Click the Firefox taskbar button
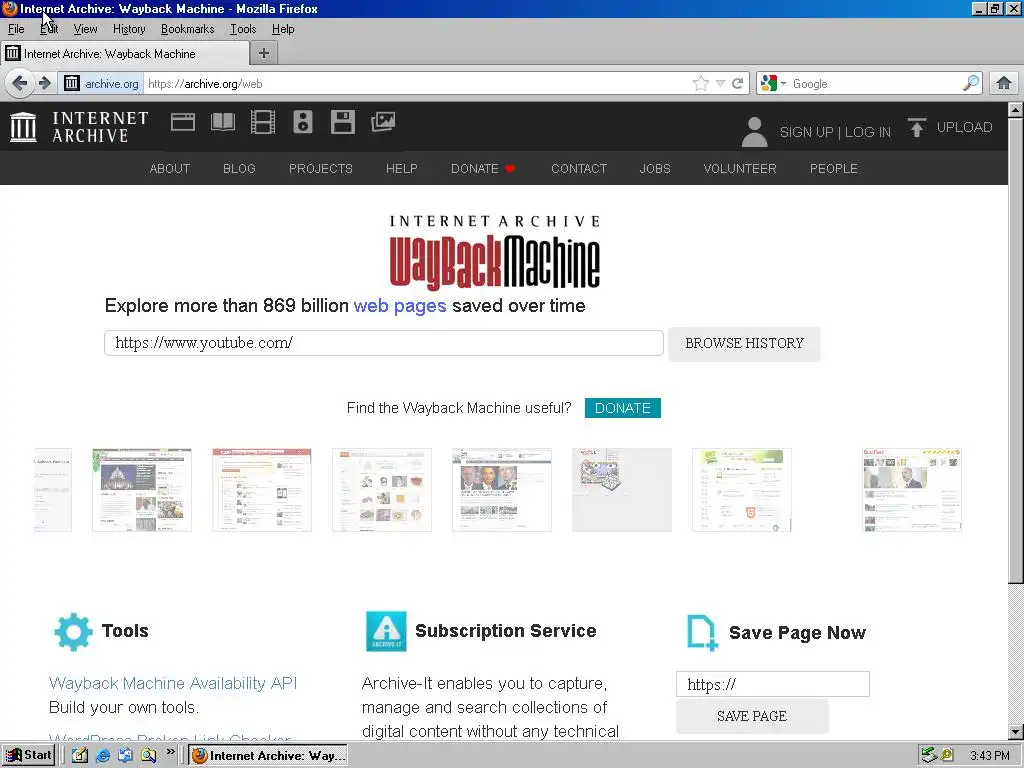The height and width of the screenshot is (768, 1024). (x=268, y=756)
